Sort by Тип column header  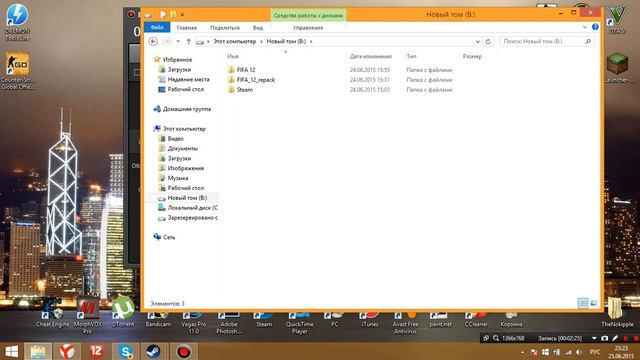tap(411, 56)
